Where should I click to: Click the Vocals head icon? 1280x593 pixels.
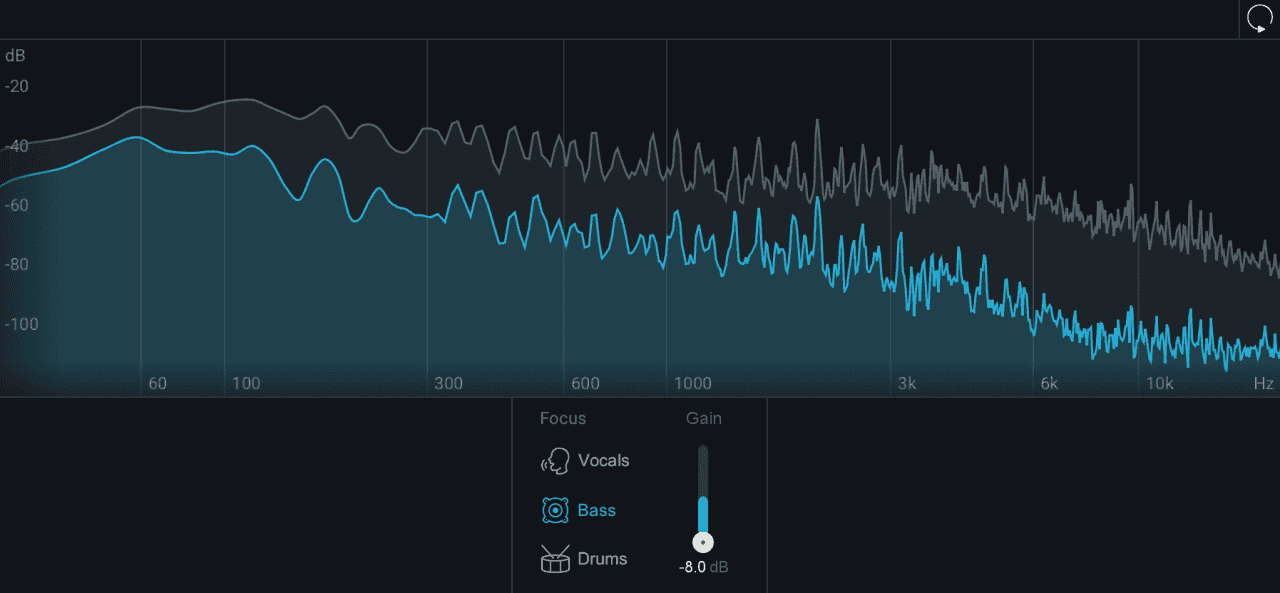pyautogui.click(x=555, y=461)
